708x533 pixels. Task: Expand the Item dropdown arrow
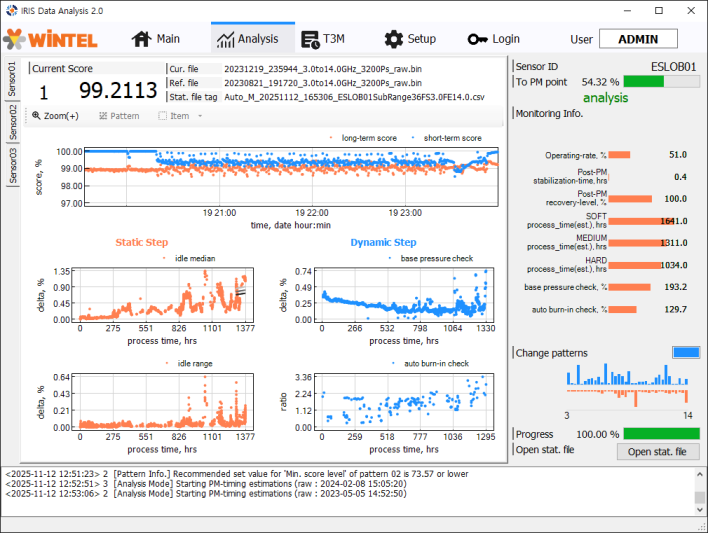click(x=200, y=116)
